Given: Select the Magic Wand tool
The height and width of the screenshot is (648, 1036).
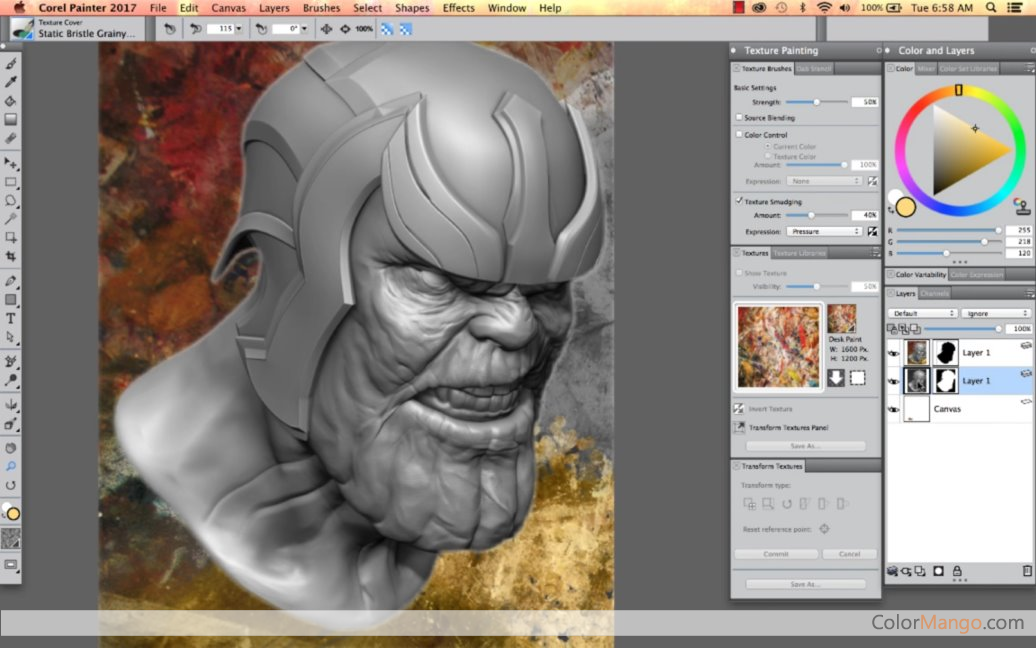Looking at the screenshot, I should coord(11,219).
